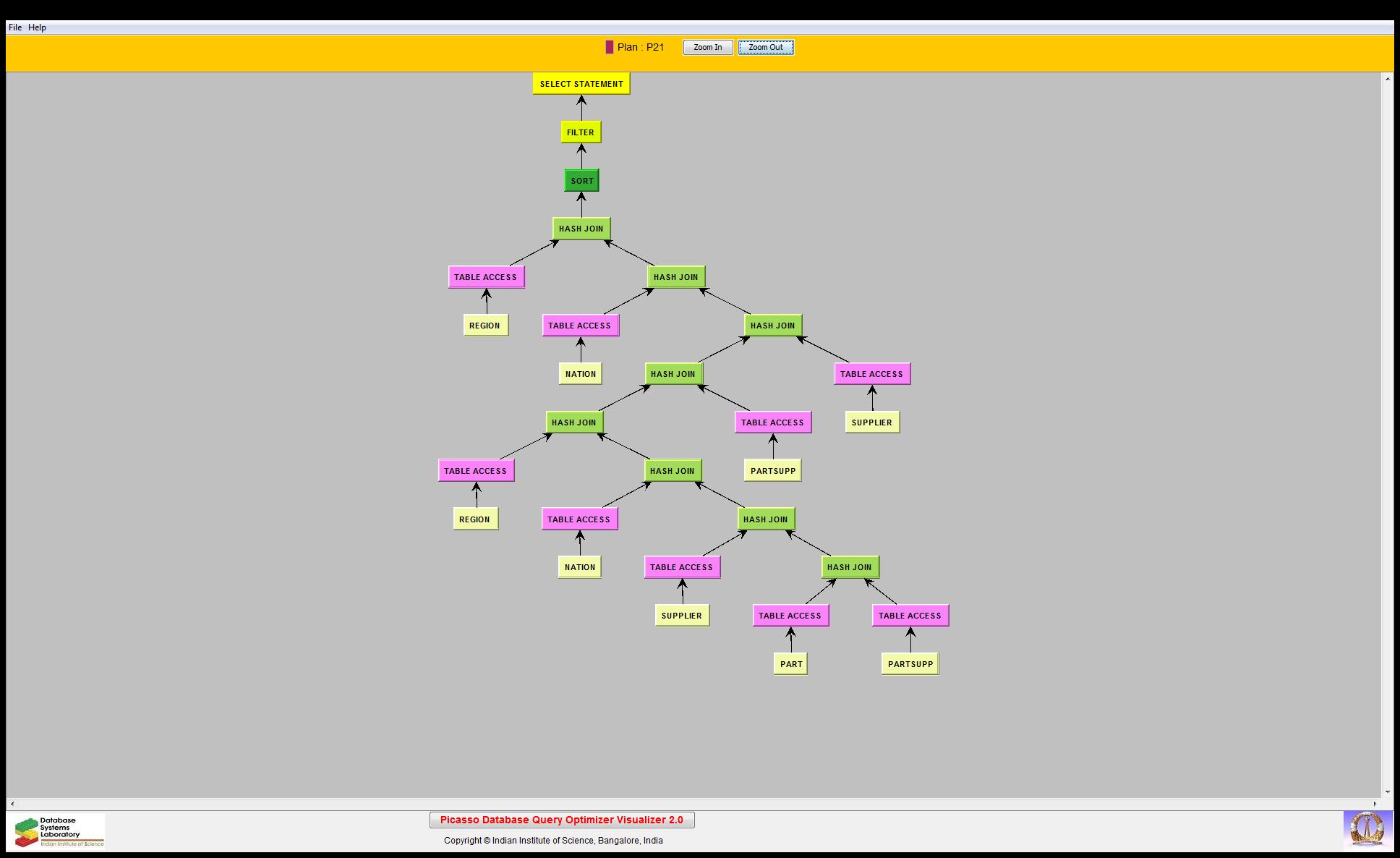This screenshot has width=1400, height=858.
Task: Click the TABLE ACCESS node above PART
Action: click(790, 616)
